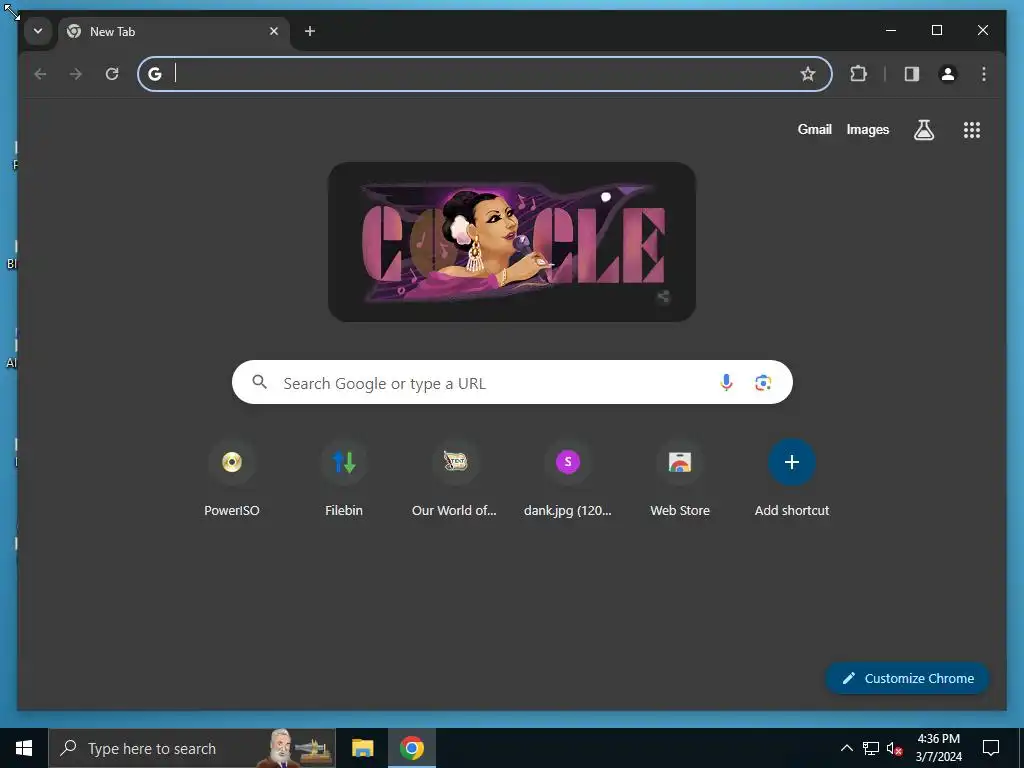
Task: Bookmark this tab with the star icon
Action: [808, 74]
